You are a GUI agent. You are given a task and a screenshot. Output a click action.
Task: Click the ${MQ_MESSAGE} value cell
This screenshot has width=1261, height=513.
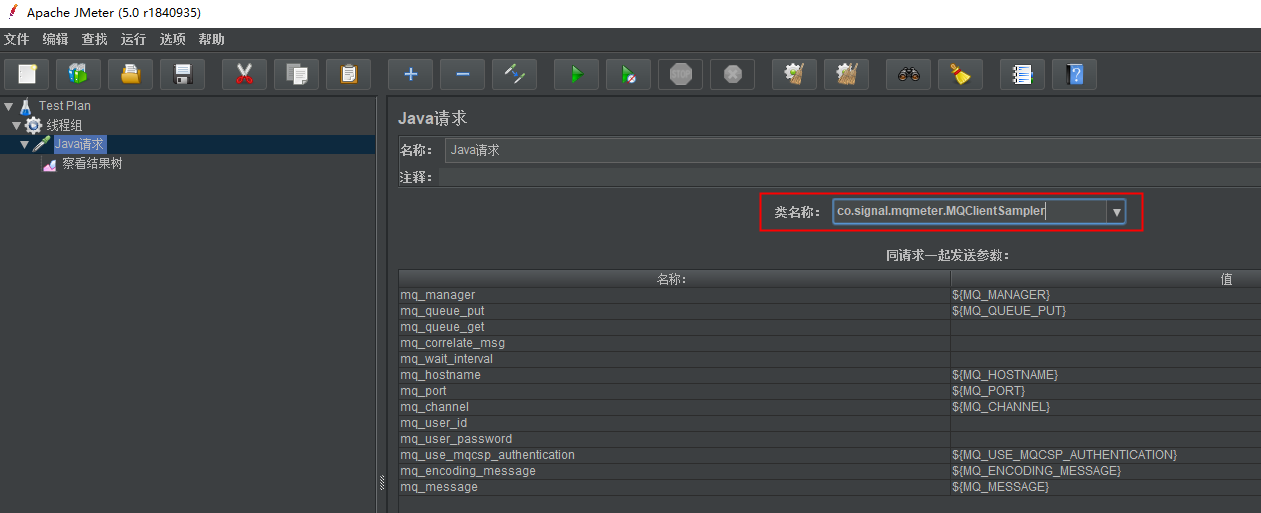(x=1105, y=487)
